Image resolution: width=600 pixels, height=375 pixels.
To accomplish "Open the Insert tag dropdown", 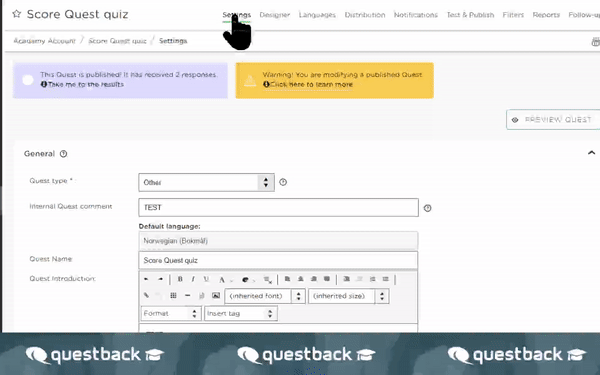I will pos(241,313).
